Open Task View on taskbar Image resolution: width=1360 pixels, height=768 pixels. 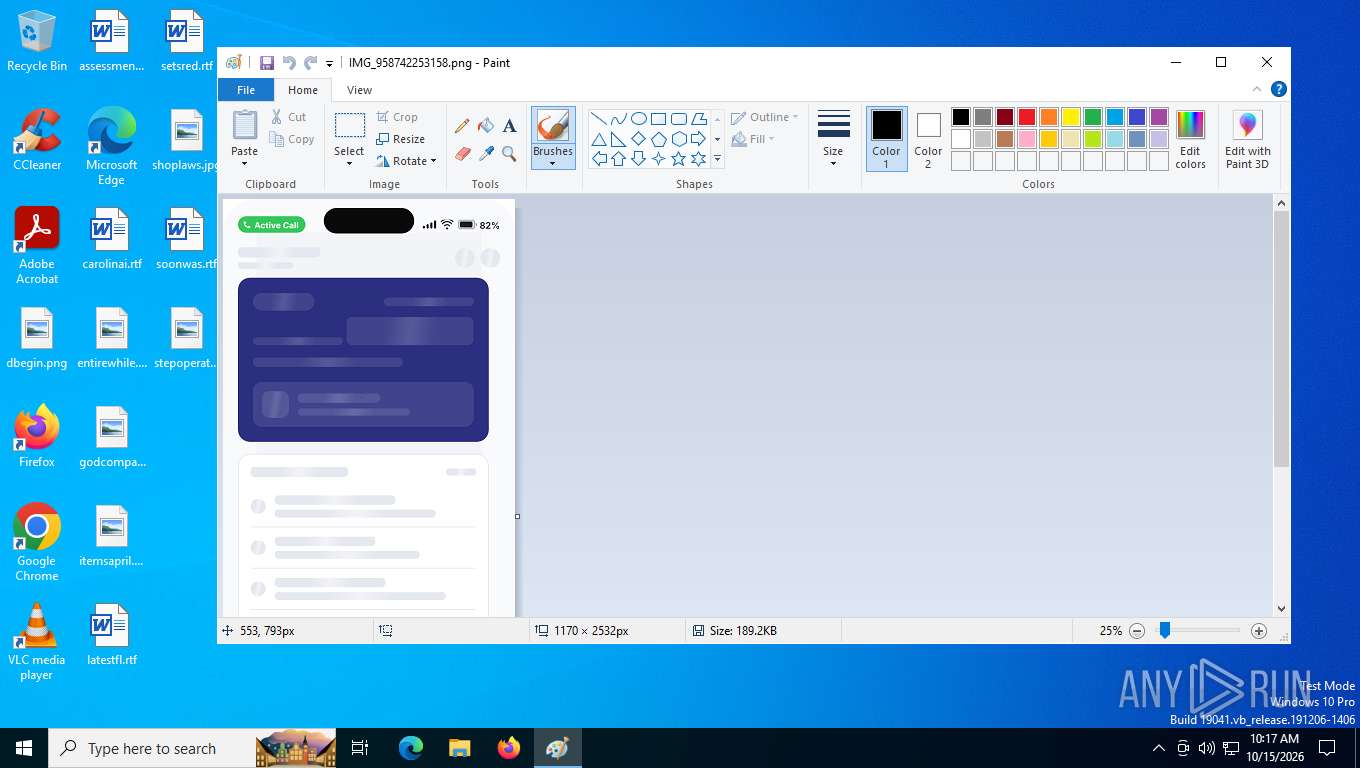(360, 748)
